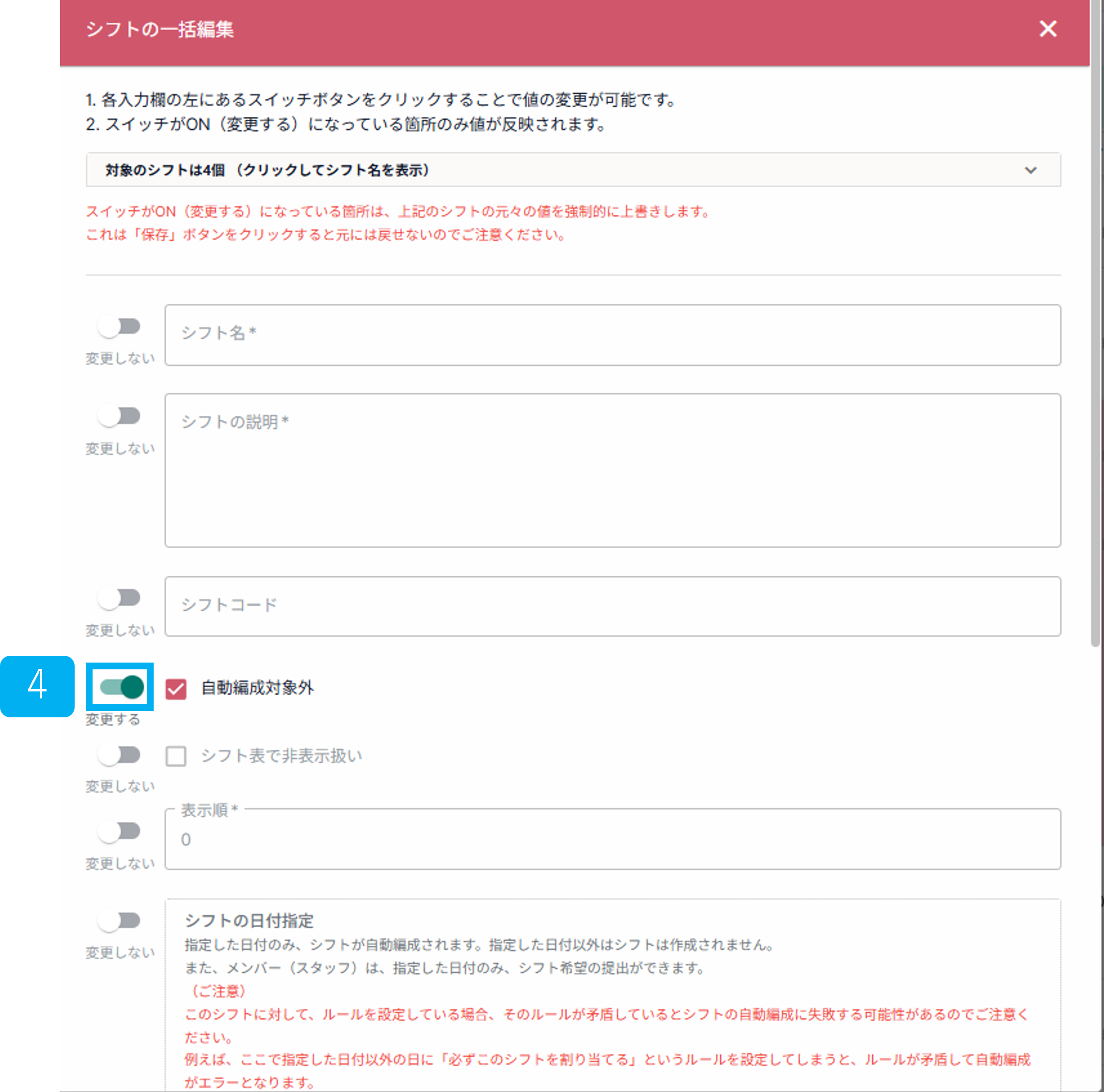Toggle the switch beside シフトコード
This screenshot has height=1092, width=1104.
click(x=119, y=597)
